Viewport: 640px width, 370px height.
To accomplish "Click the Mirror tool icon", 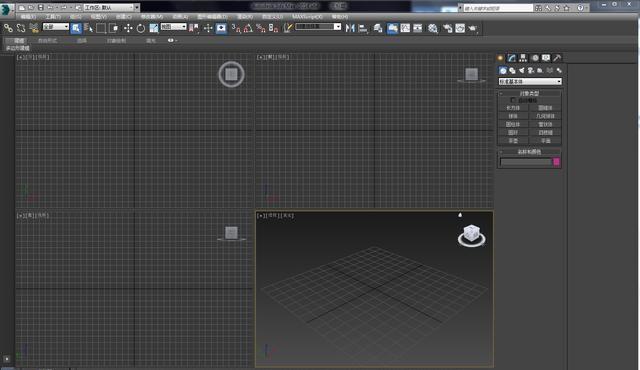I will point(350,28).
